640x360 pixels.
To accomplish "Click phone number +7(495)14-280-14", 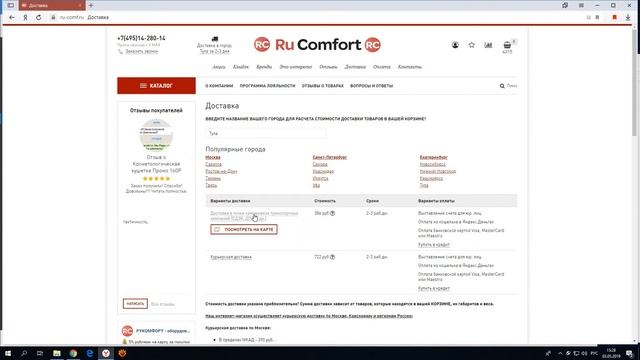I will pyautogui.click(x=141, y=38).
